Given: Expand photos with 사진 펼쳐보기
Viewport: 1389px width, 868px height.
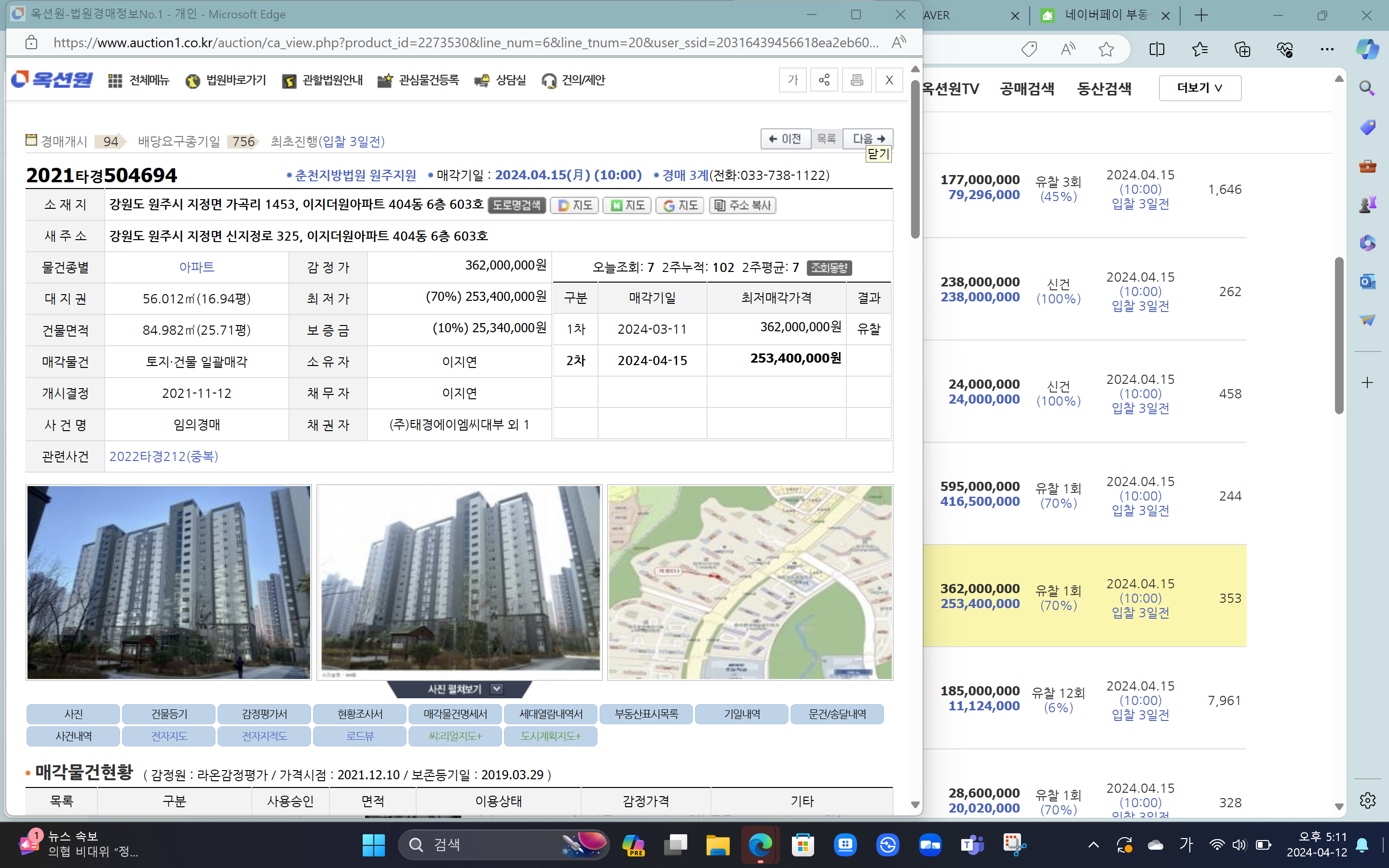Looking at the screenshot, I should (459, 689).
